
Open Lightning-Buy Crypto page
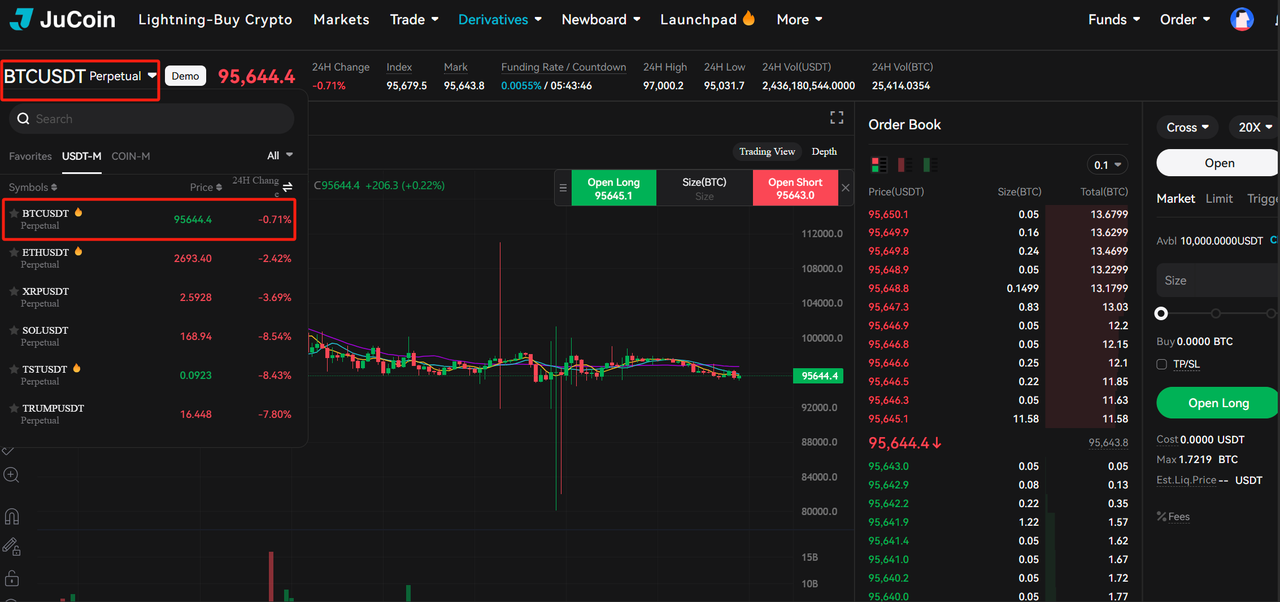click(x=215, y=19)
